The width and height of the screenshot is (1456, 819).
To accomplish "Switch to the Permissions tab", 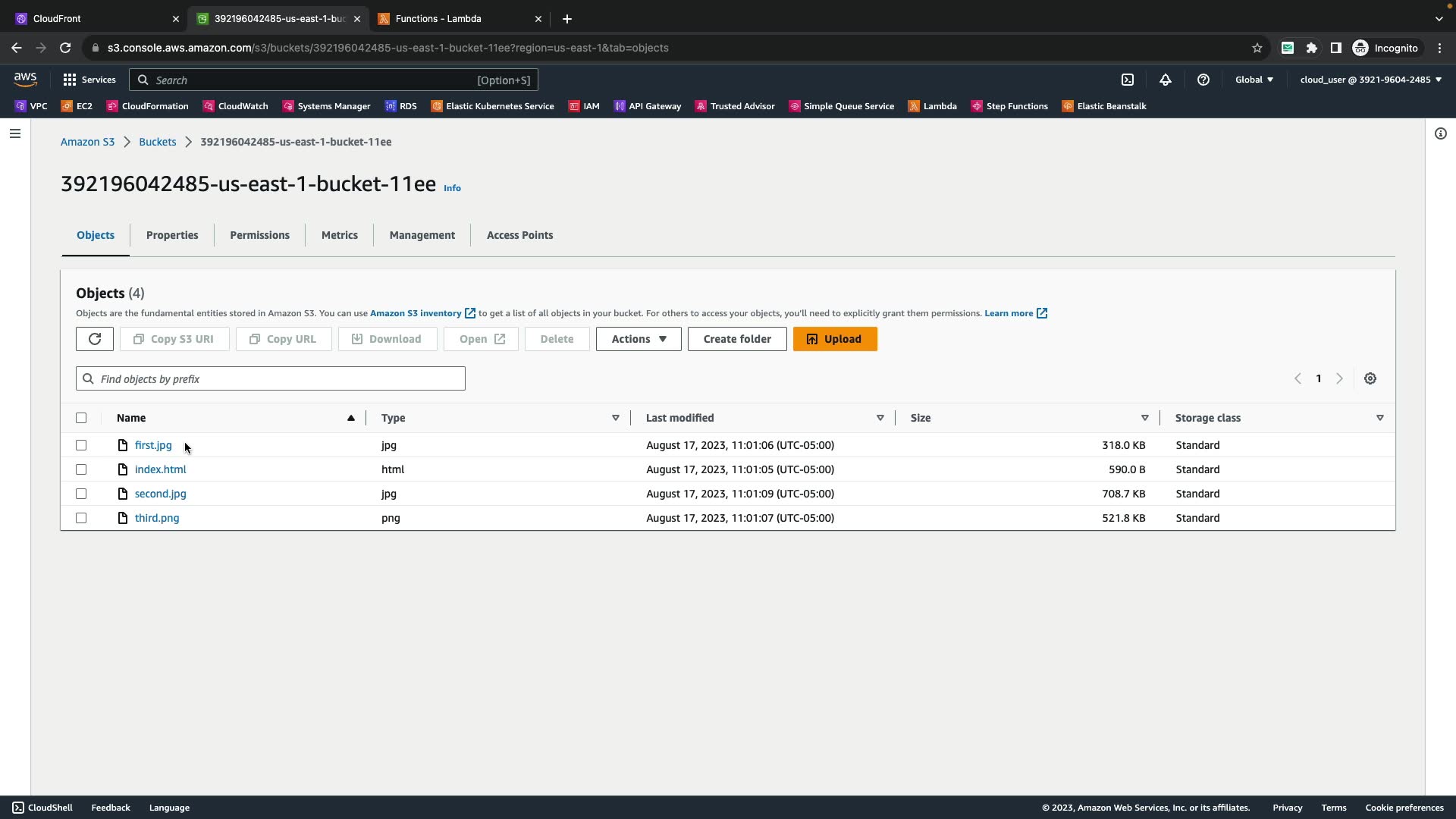I will (259, 235).
